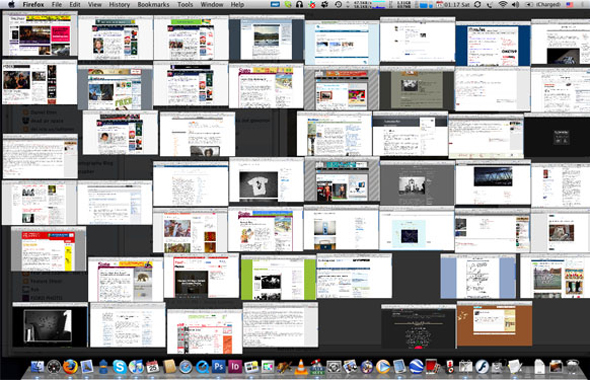The width and height of the screenshot is (590, 380).
Task: Open Skype from the Dock
Action: pos(120,366)
